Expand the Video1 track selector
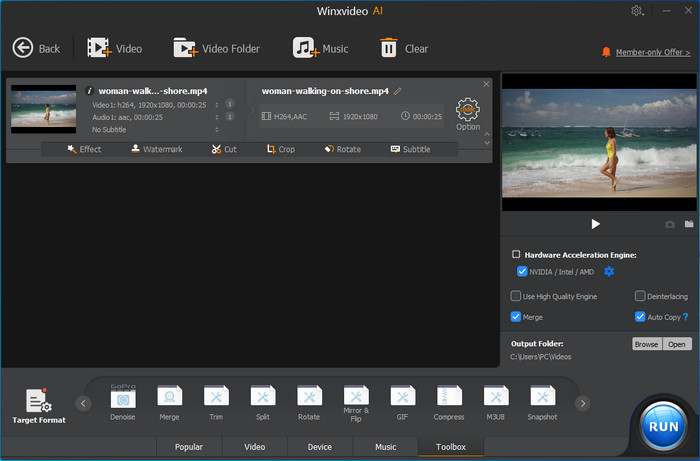The width and height of the screenshot is (700, 461). click(217, 105)
